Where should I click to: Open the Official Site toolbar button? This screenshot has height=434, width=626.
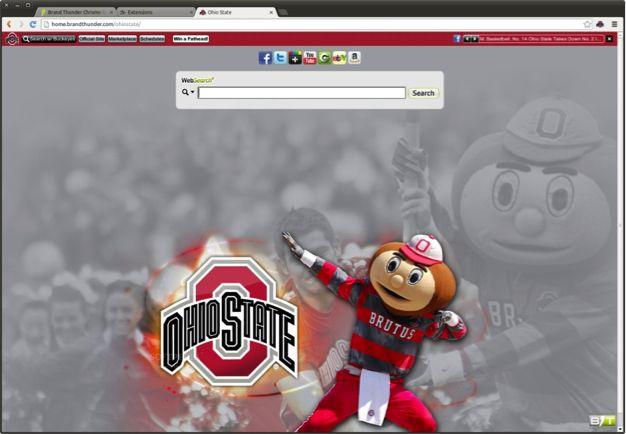pyautogui.click(x=92, y=39)
